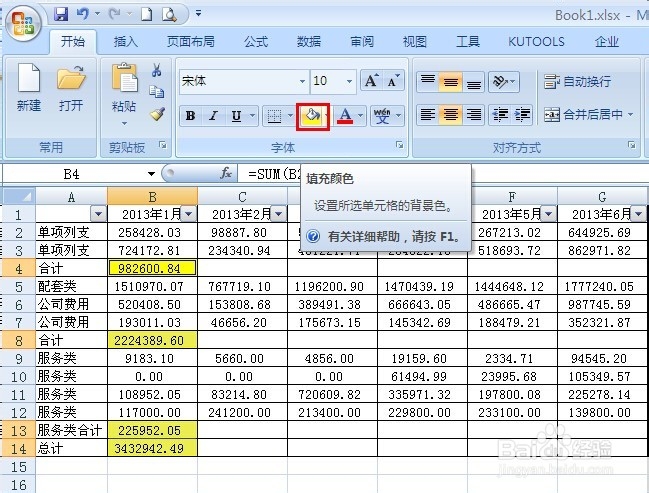This screenshot has height=493, width=649.
Task: Expand the font color dropdown arrow
Action: [360, 116]
